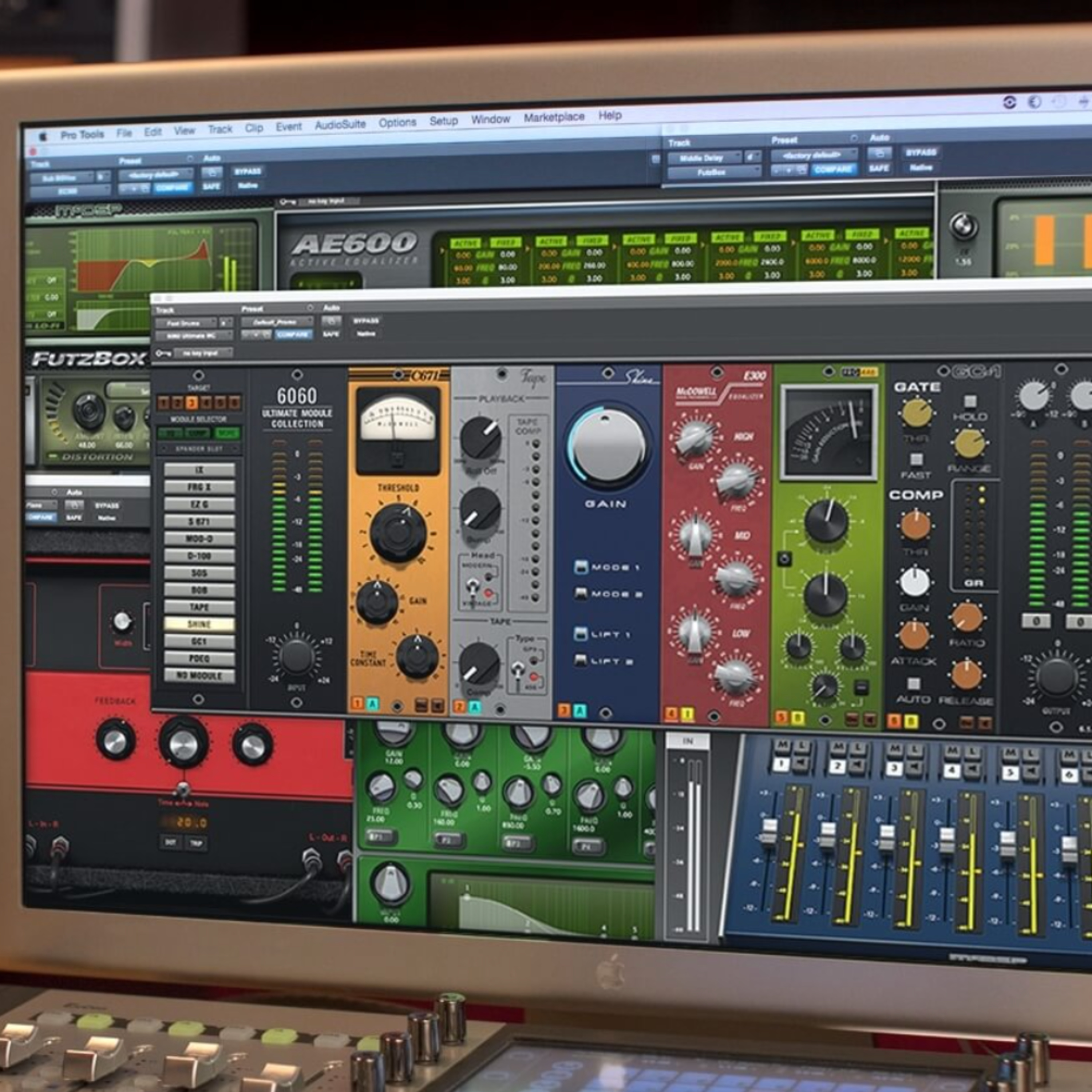Open the AudioSuite menu

pyautogui.click(x=340, y=125)
